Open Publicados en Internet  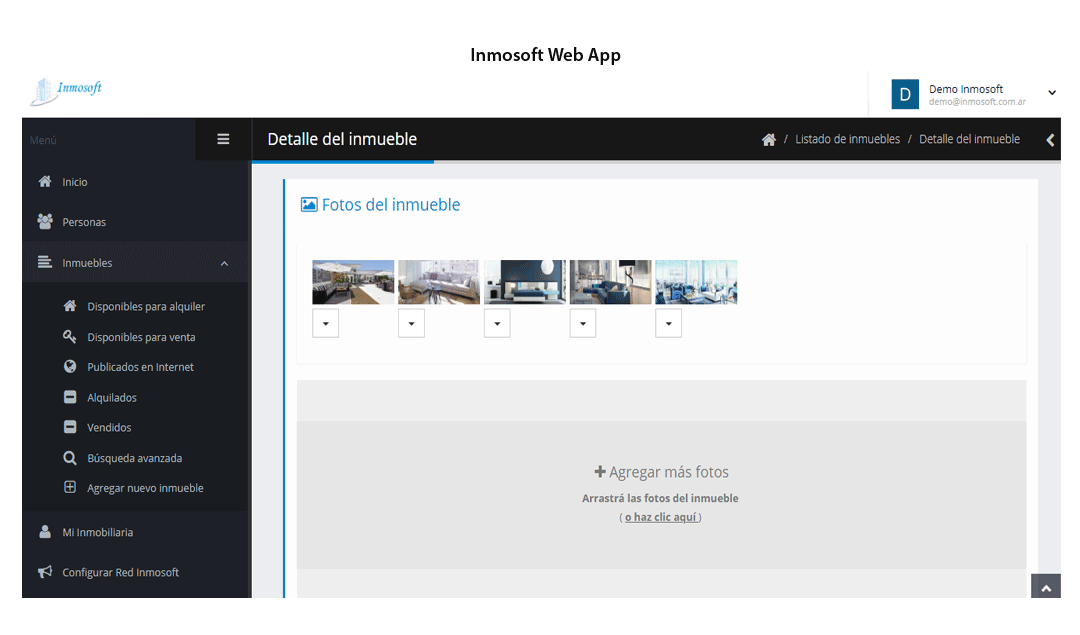[x=140, y=367]
